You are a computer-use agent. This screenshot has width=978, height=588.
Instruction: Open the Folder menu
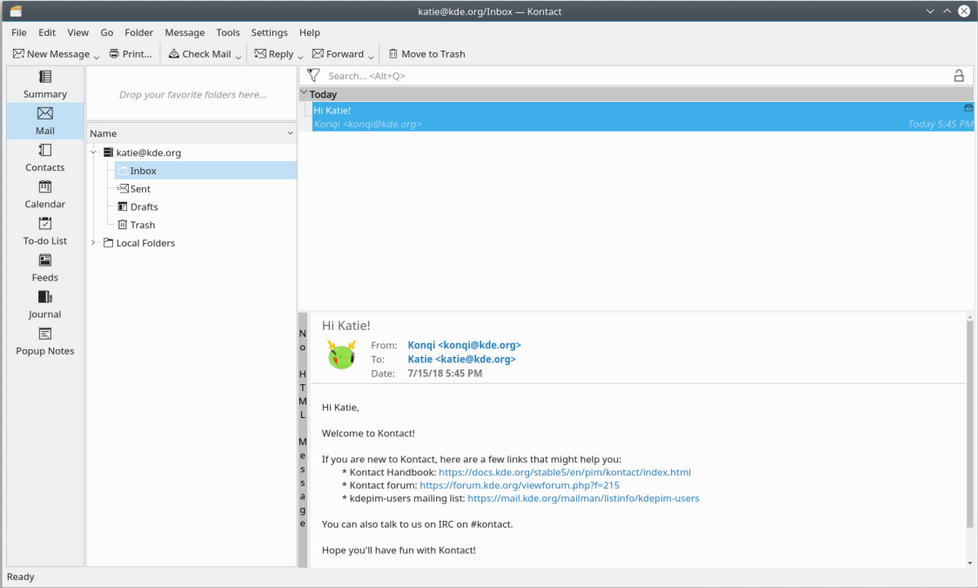click(x=138, y=32)
